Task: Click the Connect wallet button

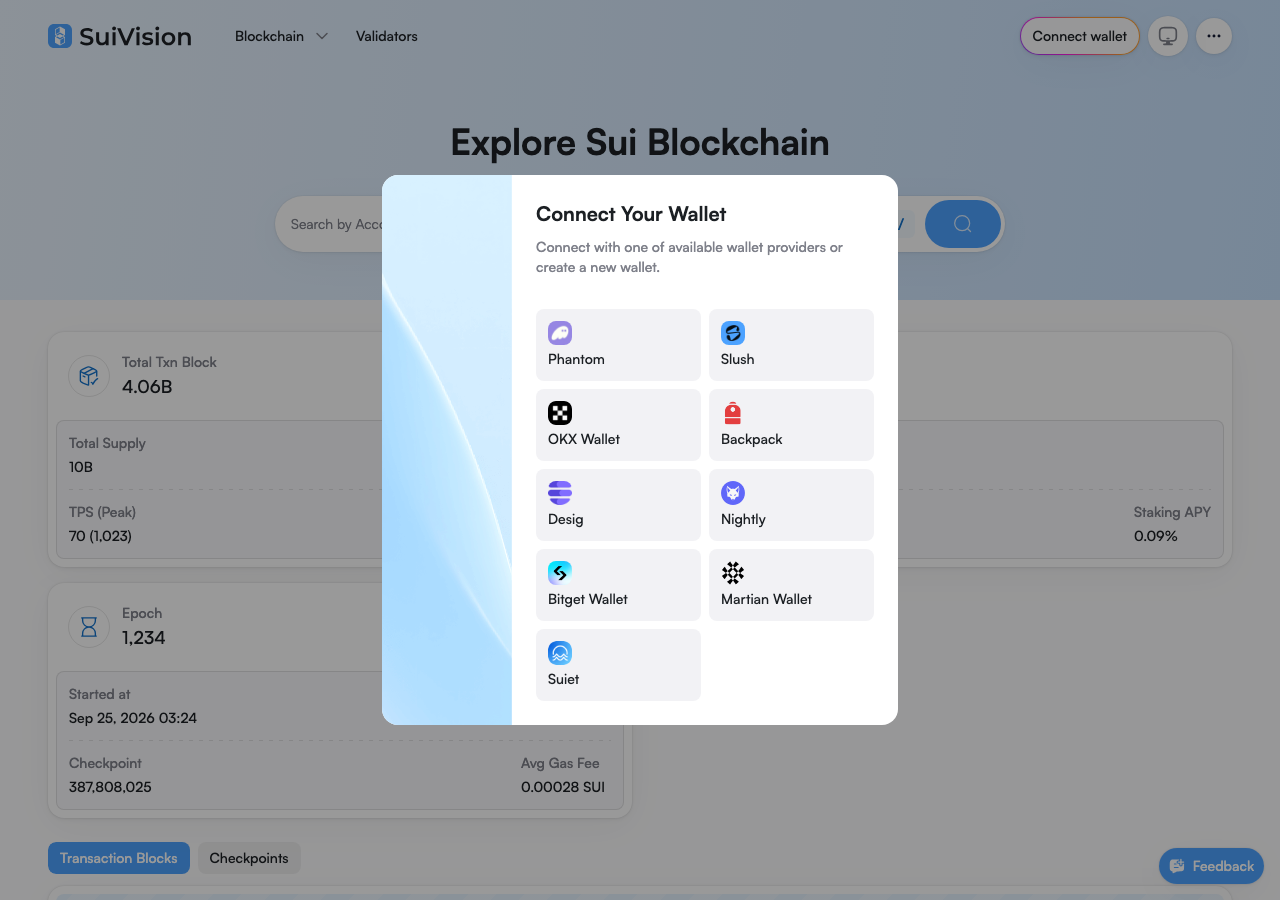Action: pos(1080,36)
